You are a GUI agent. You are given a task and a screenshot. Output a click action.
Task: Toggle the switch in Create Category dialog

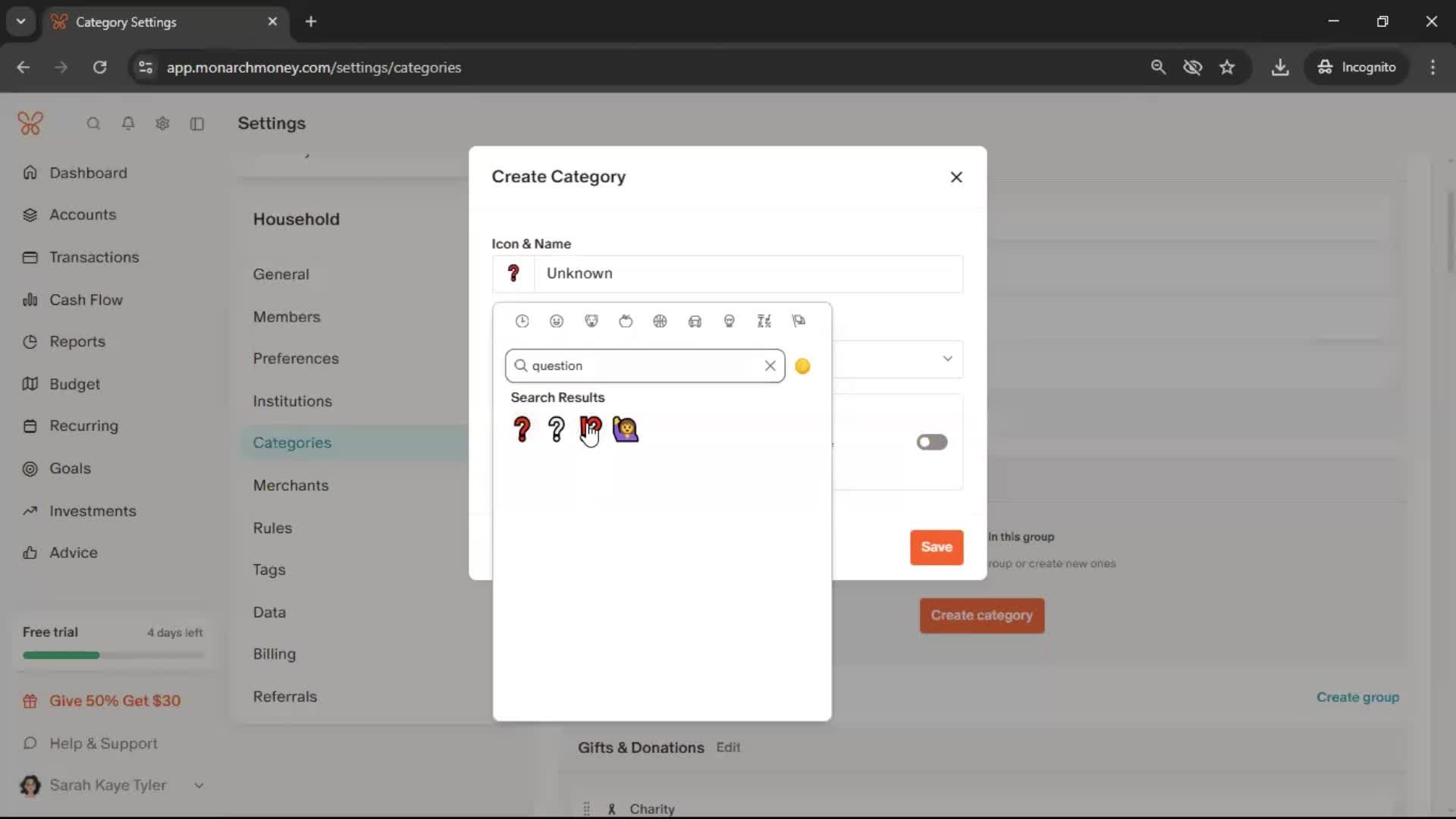click(931, 442)
